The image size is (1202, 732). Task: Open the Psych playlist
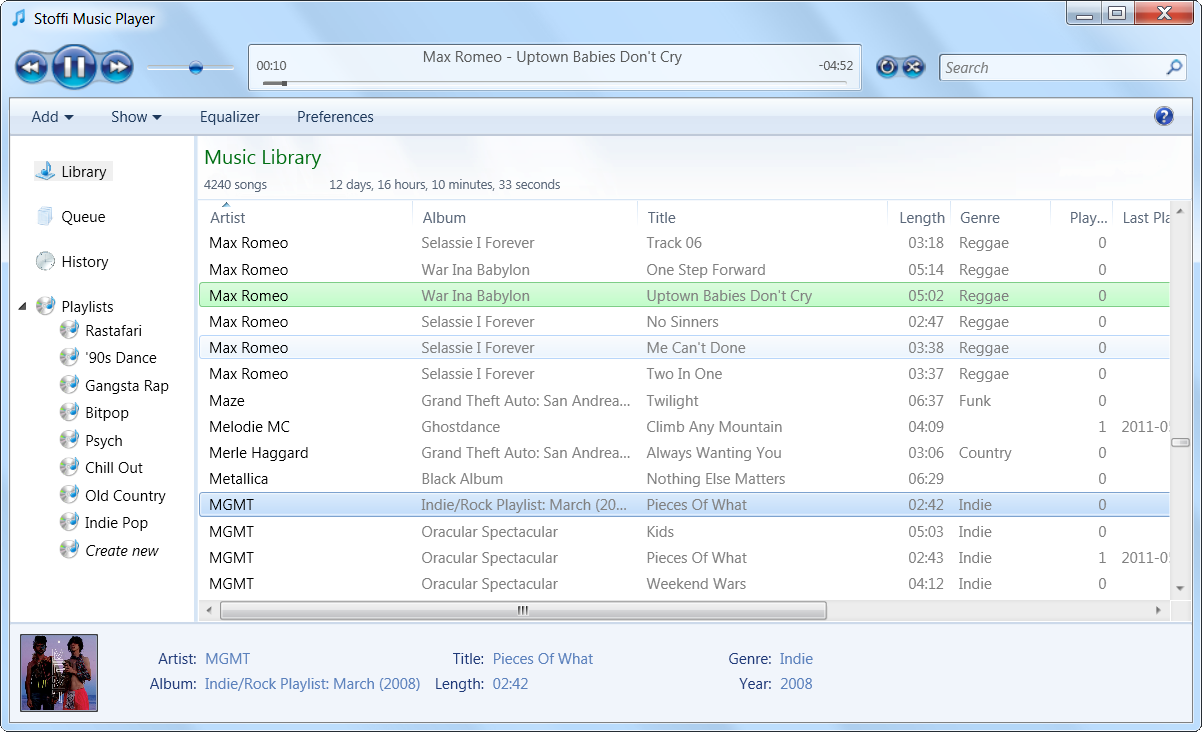(104, 441)
